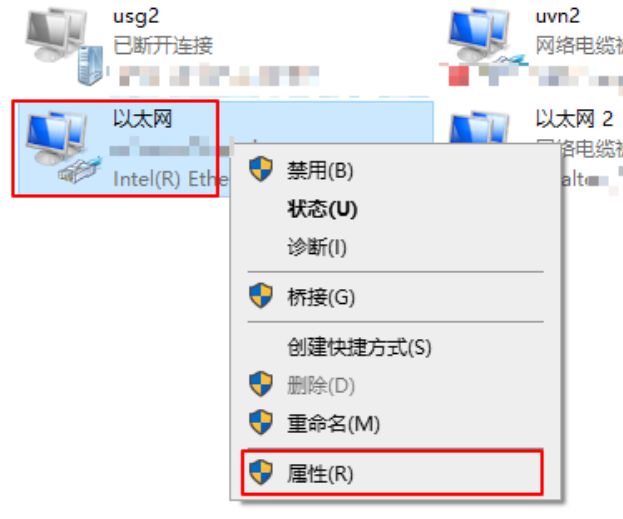Click the 以太网 adapter computer icon
This screenshot has height=519, width=623.
64,147
